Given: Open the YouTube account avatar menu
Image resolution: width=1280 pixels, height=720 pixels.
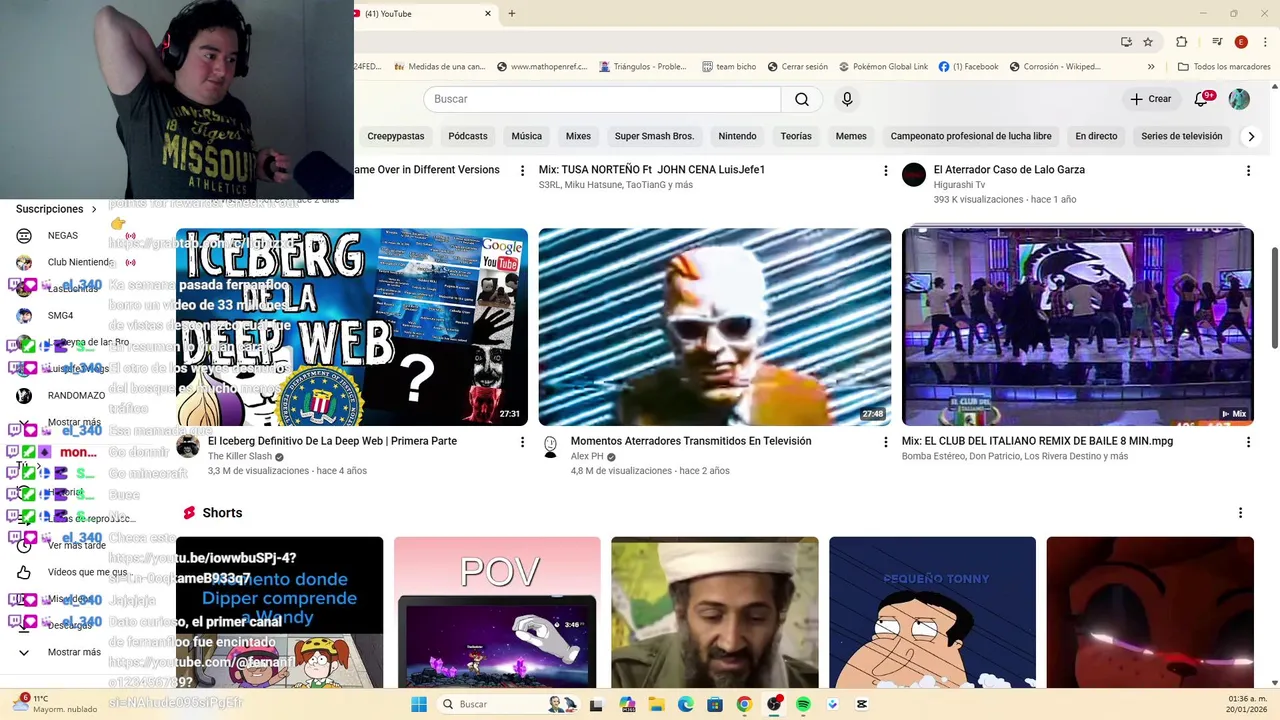Looking at the screenshot, I should pyautogui.click(x=1239, y=99).
